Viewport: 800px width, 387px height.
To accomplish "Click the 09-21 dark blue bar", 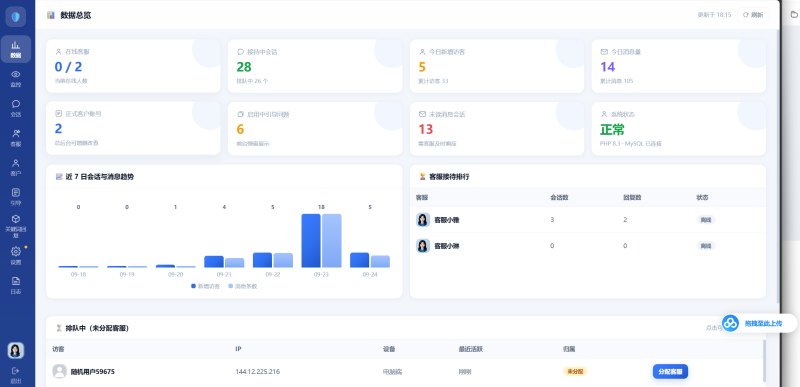I will click(x=214, y=262).
